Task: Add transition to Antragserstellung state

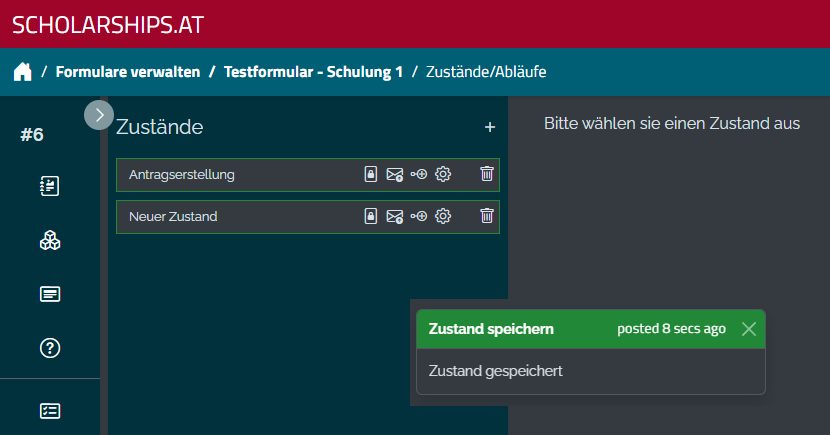Action: pos(419,174)
